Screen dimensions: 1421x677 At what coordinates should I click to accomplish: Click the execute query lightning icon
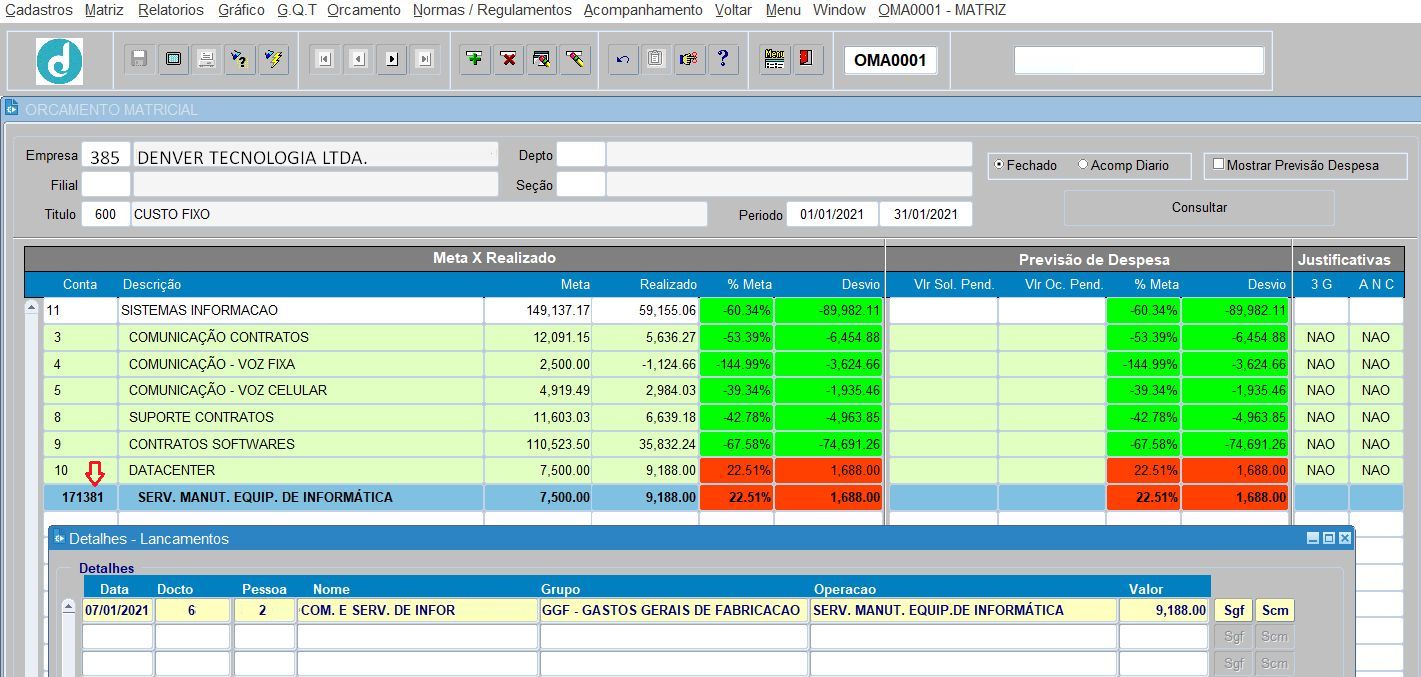tap(273, 59)
